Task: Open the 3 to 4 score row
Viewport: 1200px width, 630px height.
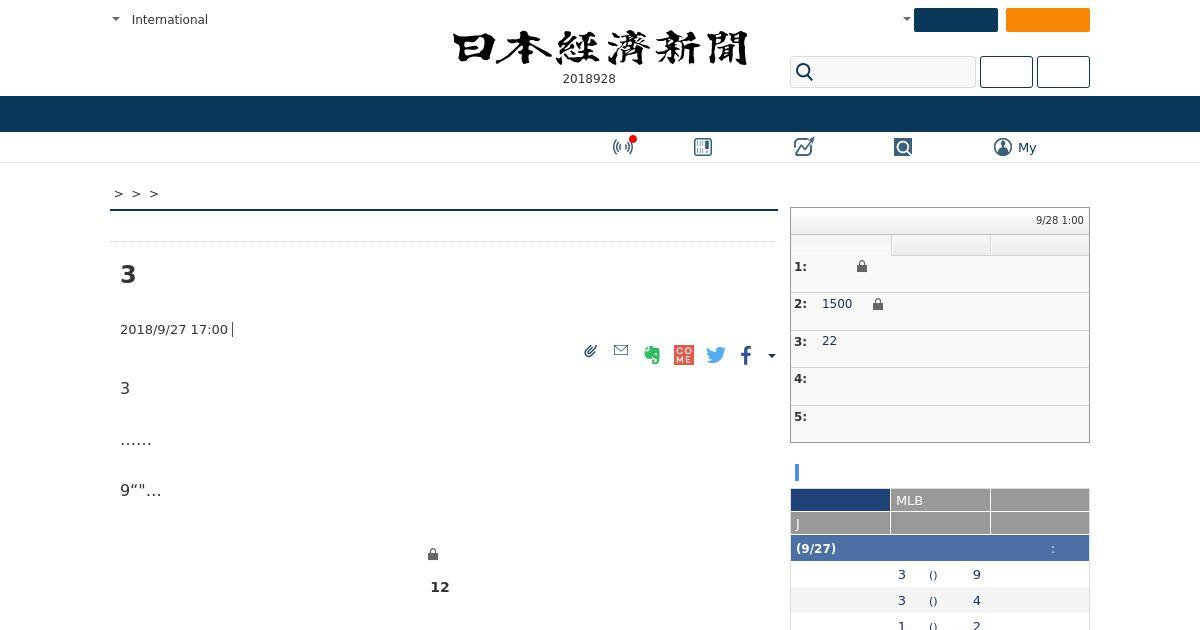Action: pos(940,601)
